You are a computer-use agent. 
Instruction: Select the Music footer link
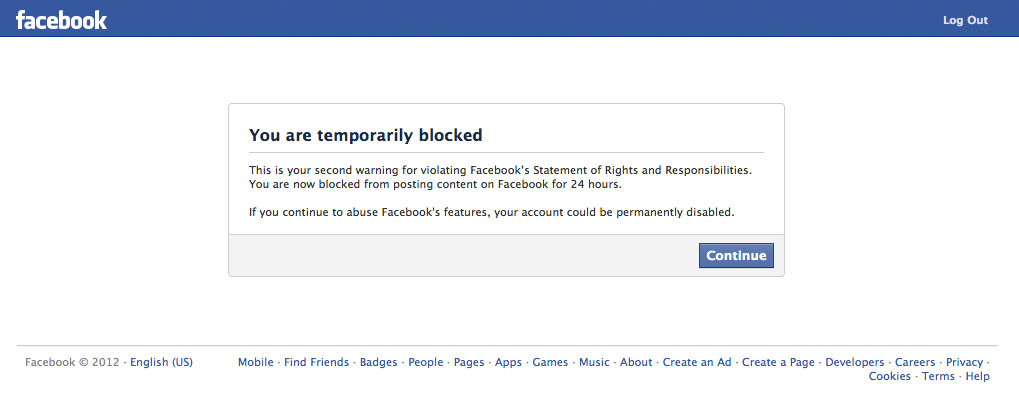click(x=594, y=363)
